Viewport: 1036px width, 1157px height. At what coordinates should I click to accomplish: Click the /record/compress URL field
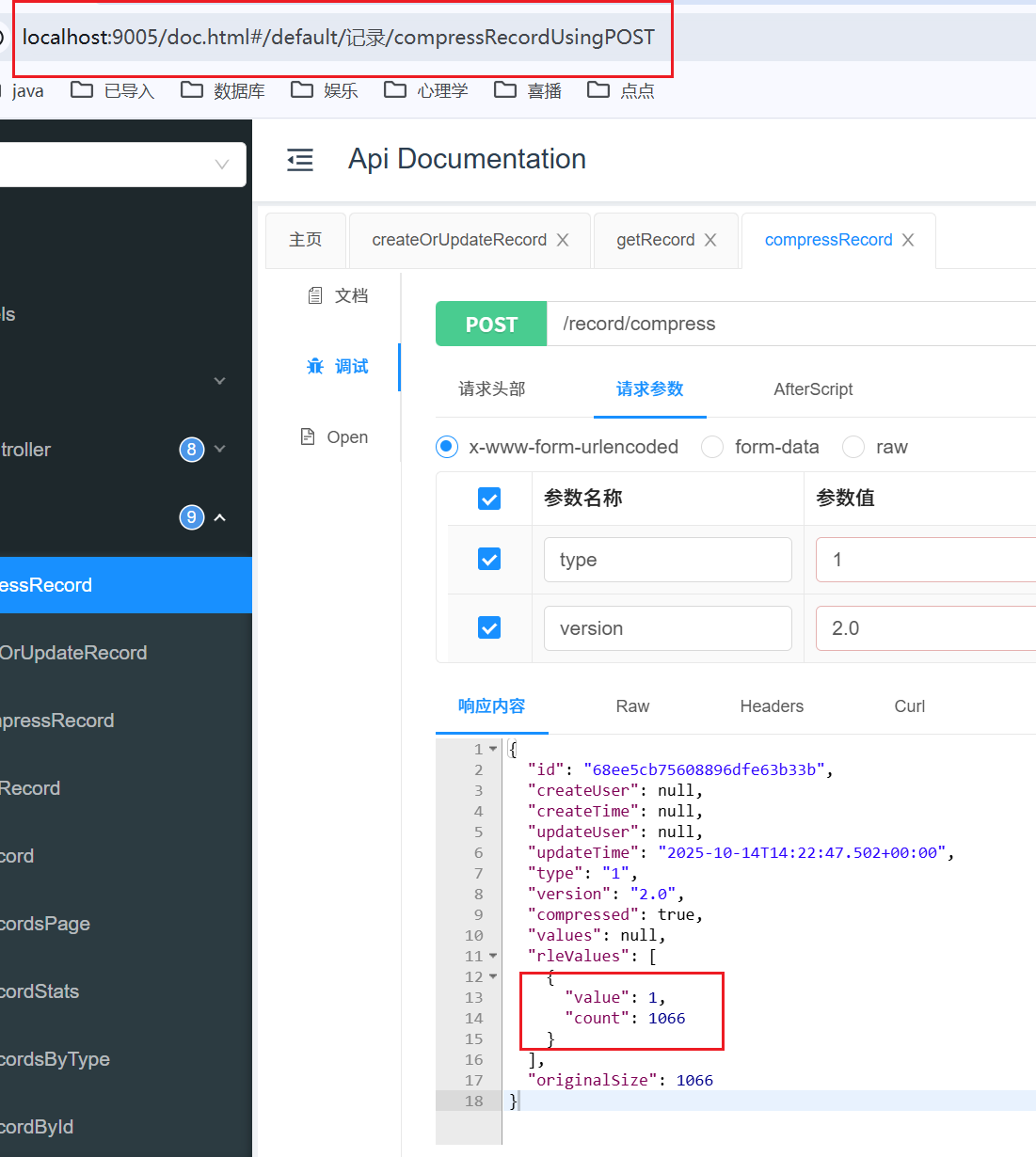click(x=791, y=324)
